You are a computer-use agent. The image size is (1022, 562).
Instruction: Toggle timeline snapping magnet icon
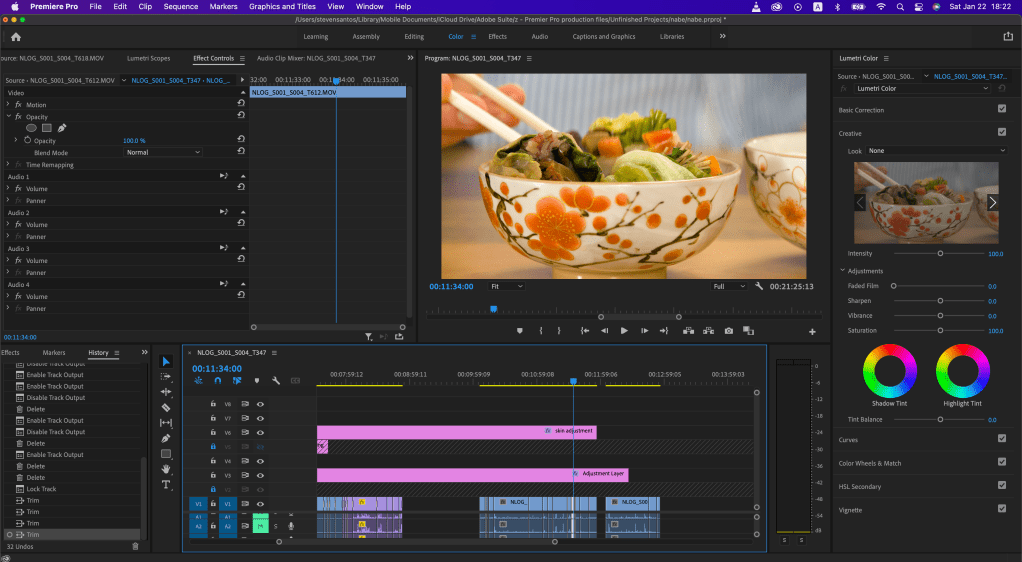[x=217, y=381]
